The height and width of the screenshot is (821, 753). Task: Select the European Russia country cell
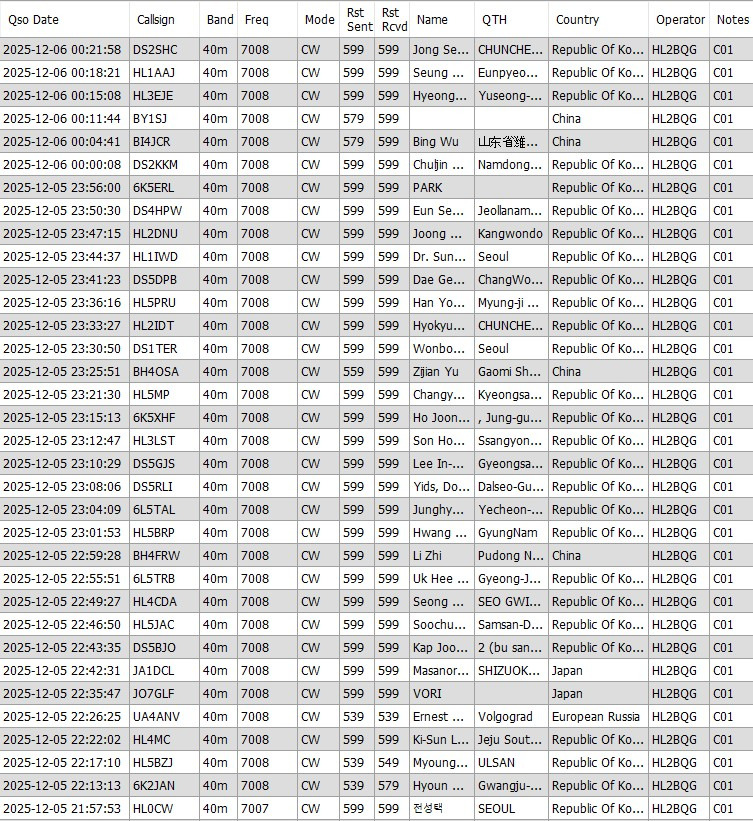pyautogui.click(x=596, y=716)
